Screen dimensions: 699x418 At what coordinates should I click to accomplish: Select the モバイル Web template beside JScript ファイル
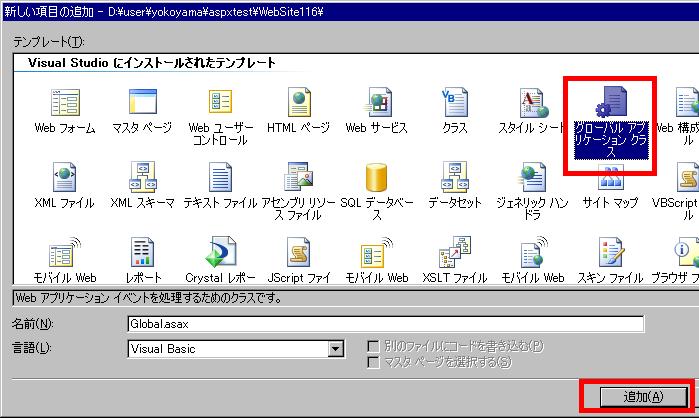[377, 252]
